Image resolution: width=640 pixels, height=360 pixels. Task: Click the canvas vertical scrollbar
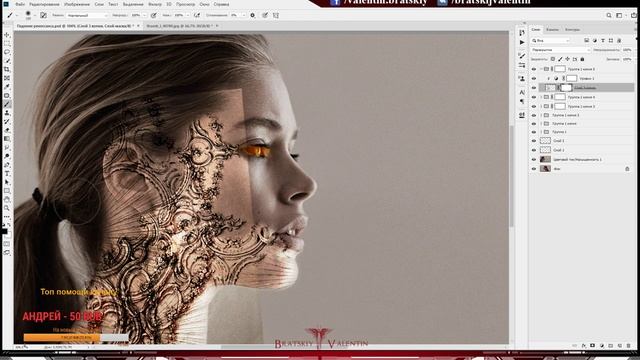[x=511, y=176]
